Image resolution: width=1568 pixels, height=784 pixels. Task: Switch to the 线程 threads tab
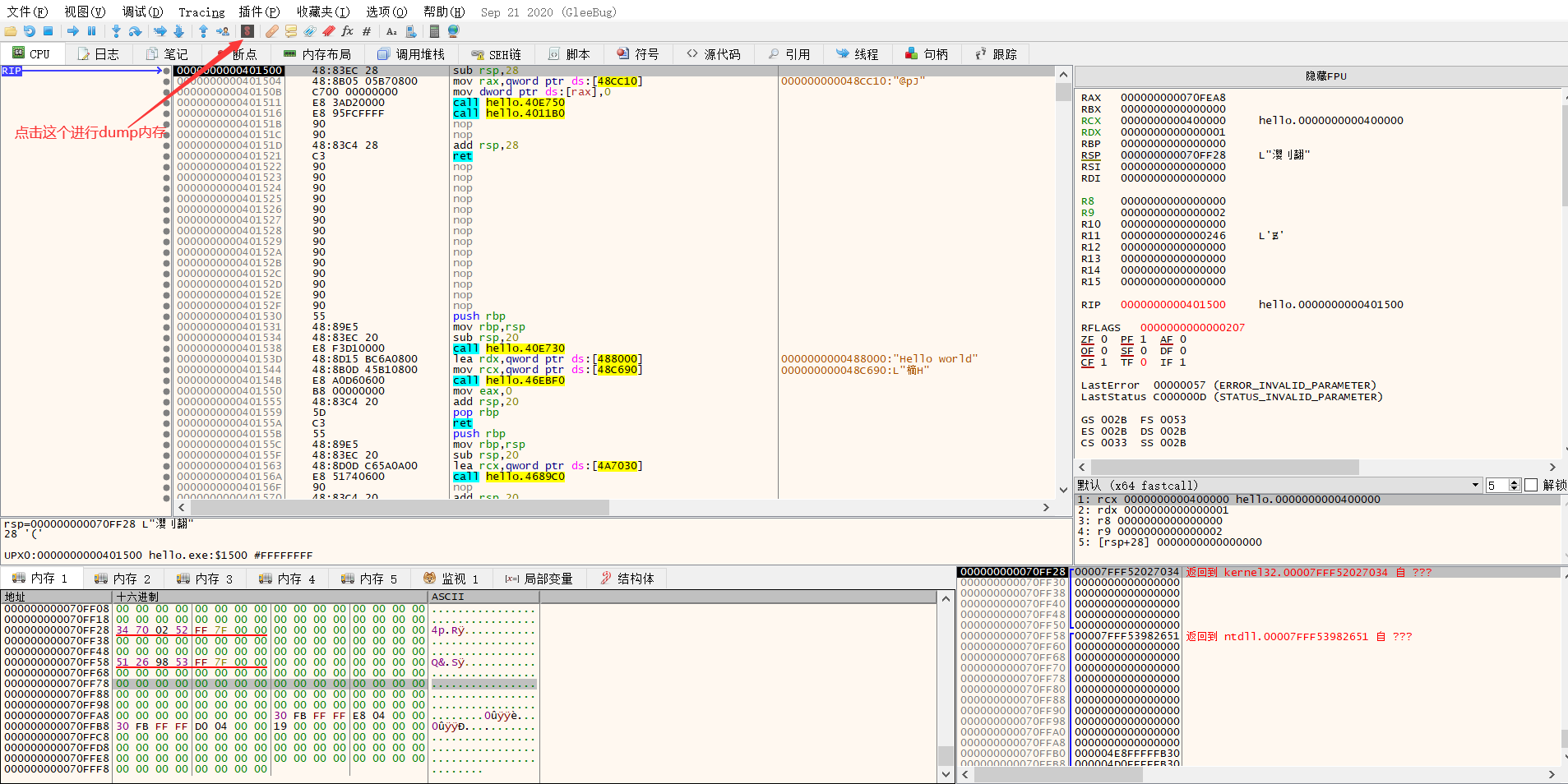pos(858,53)
